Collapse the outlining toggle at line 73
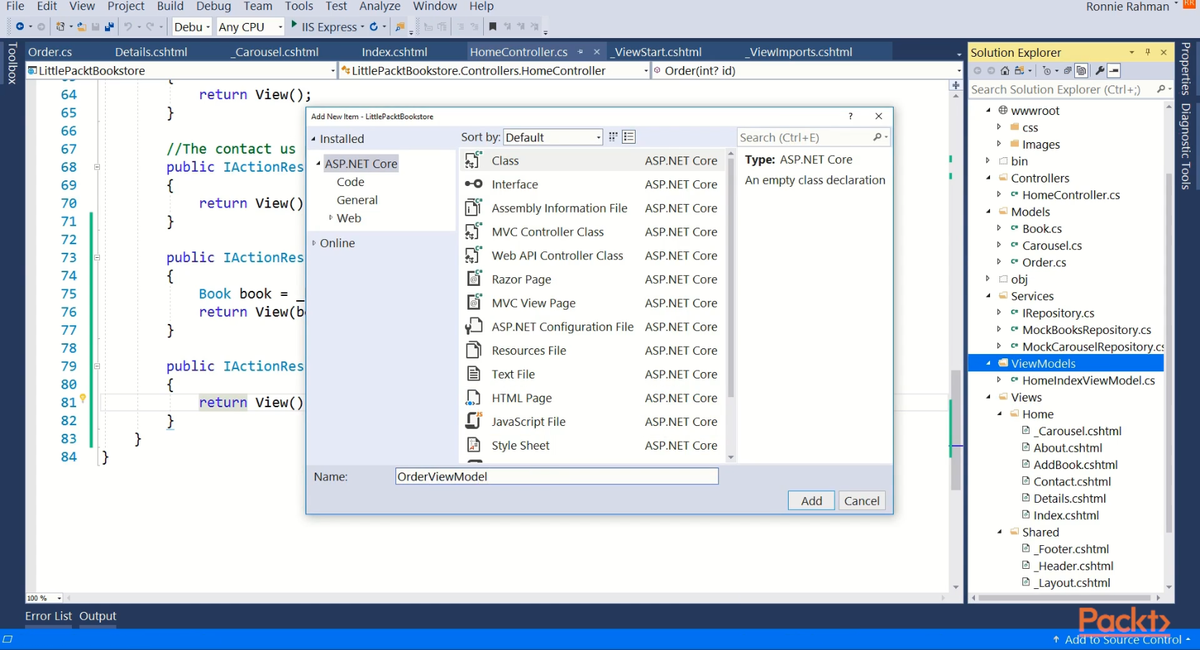Viewport: 1200px width, 650px height. pyautogui.click(x=97, y=257)
